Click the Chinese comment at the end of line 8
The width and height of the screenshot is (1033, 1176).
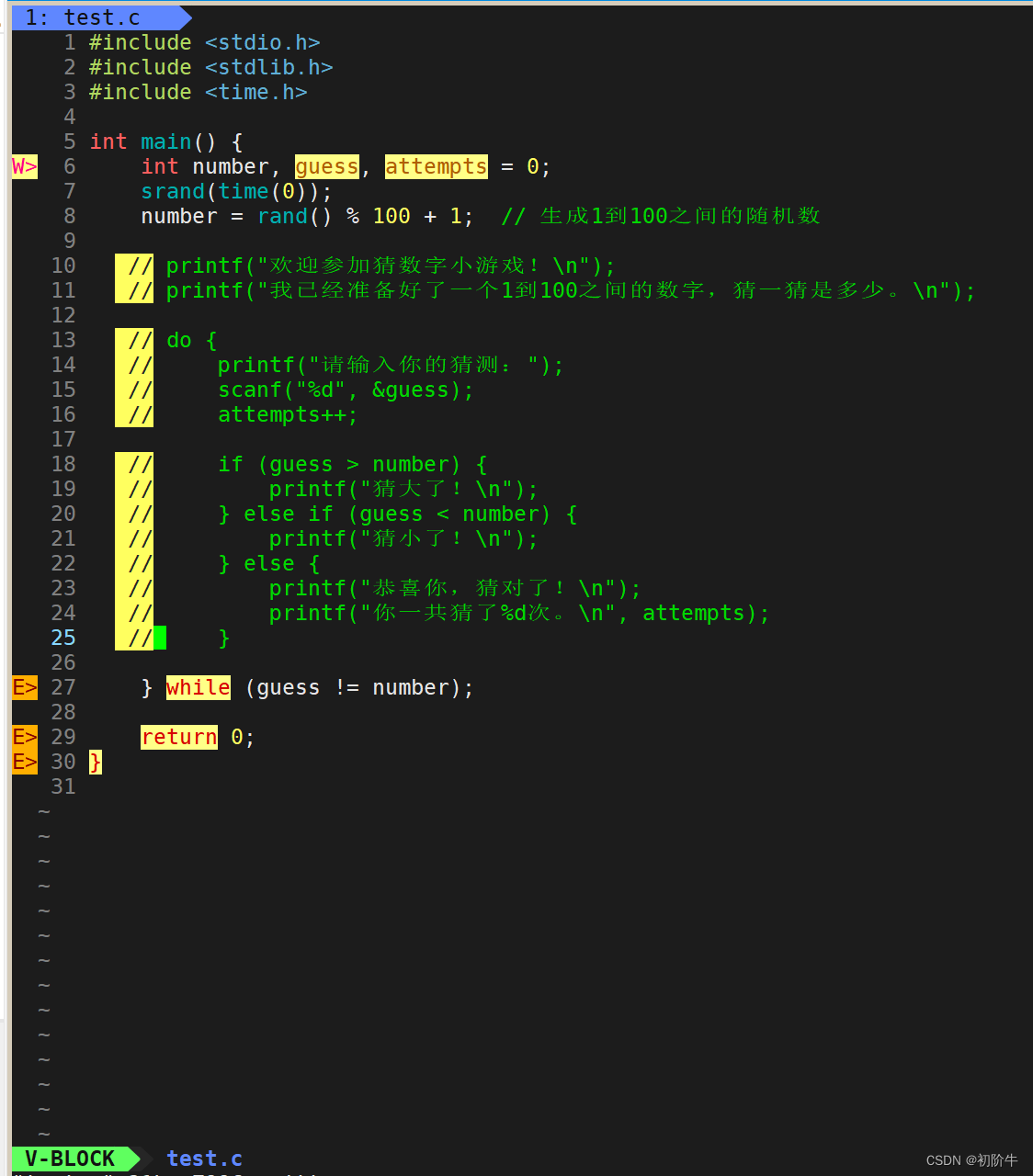(x=660, y=216)
